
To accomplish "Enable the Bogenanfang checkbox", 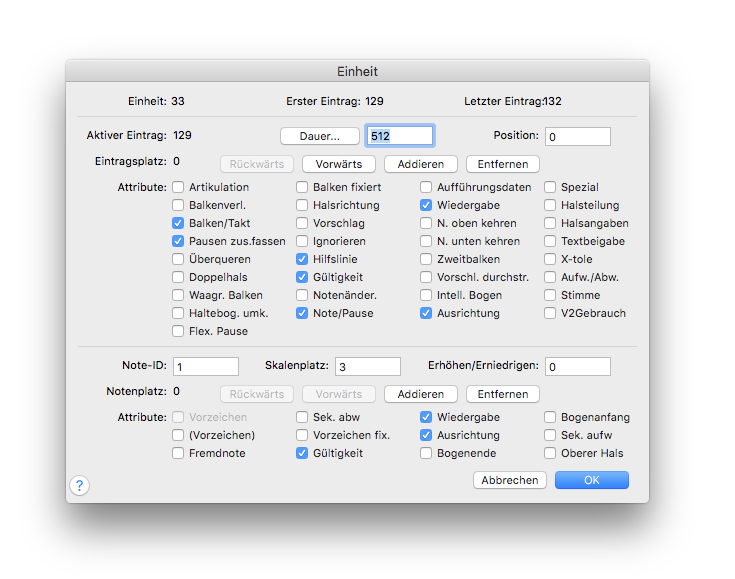I will click(550, 417).
